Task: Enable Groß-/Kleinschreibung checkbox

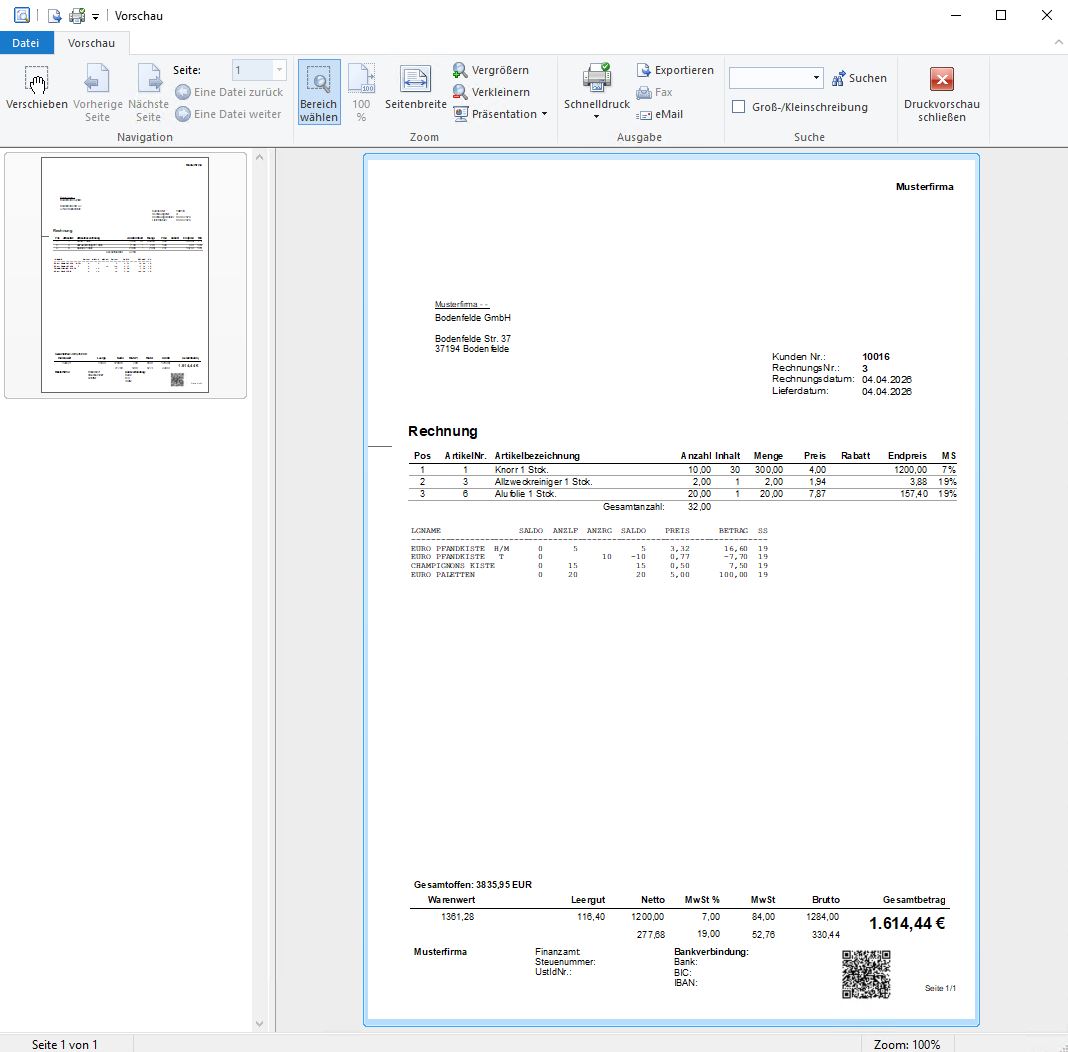Action: [739, 107]
